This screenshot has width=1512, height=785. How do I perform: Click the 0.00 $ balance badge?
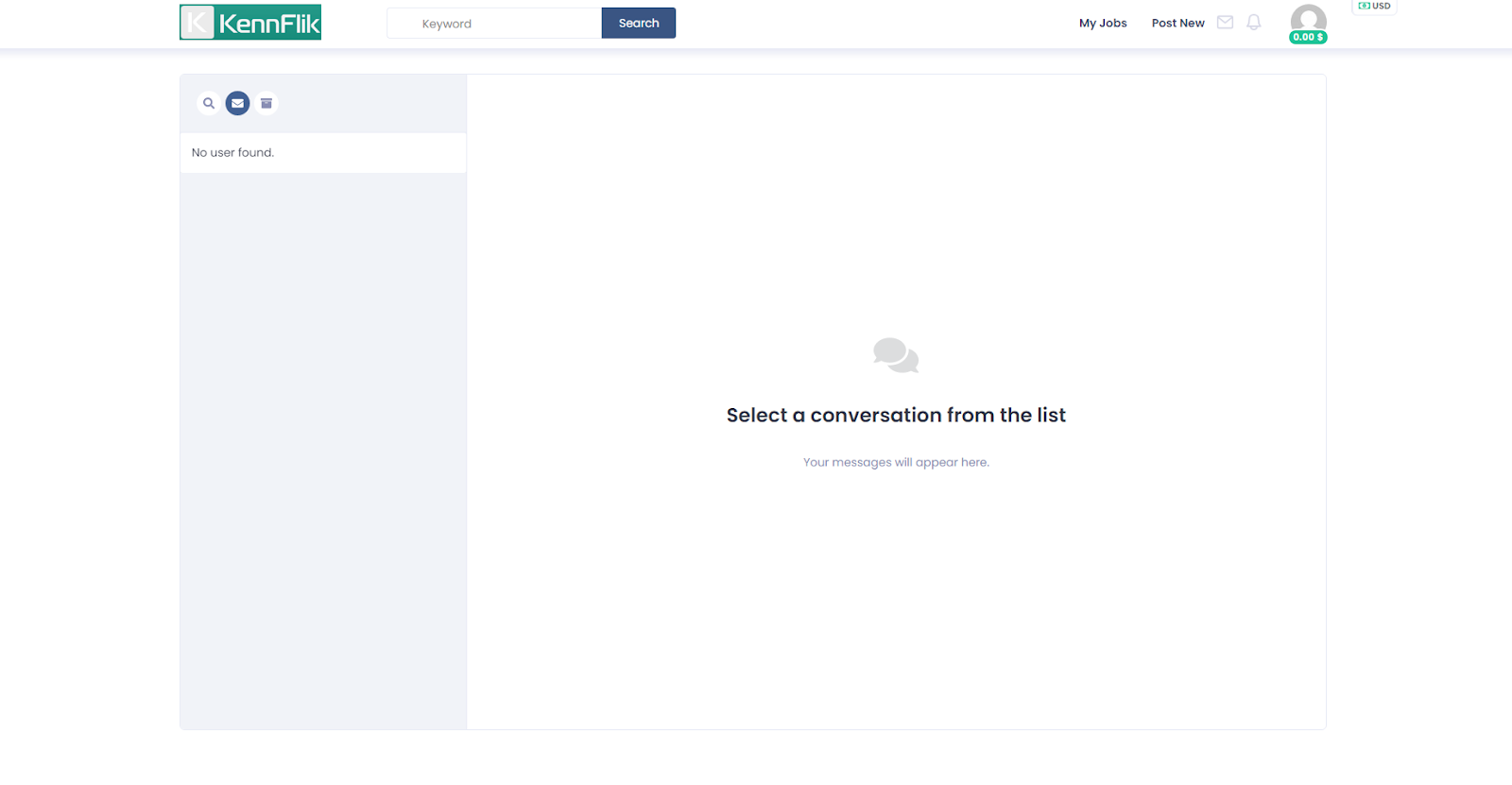pyautogui.click(x=1308, y=37)
